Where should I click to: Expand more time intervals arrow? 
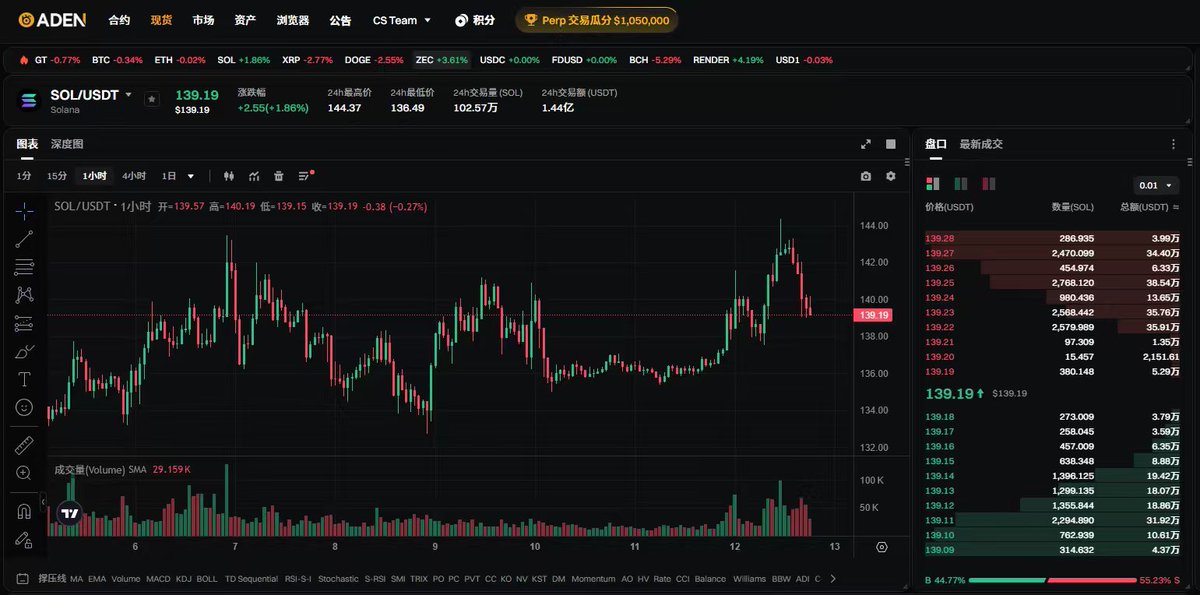[x=191, y=176]
